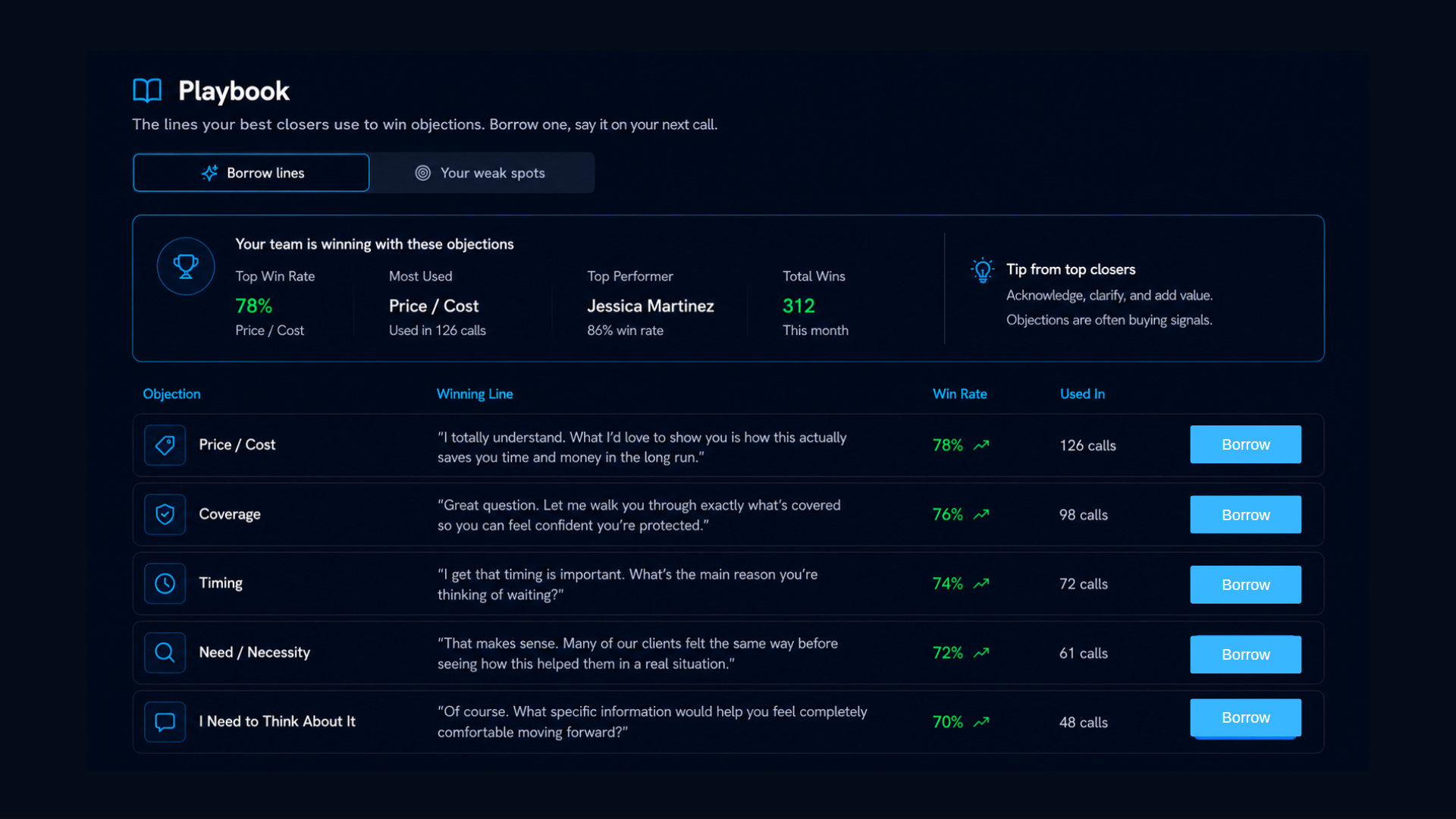The height and width of the screenshot is (819, 1456).
Task: Click the Win Rate column header
Action: point(959,394)
